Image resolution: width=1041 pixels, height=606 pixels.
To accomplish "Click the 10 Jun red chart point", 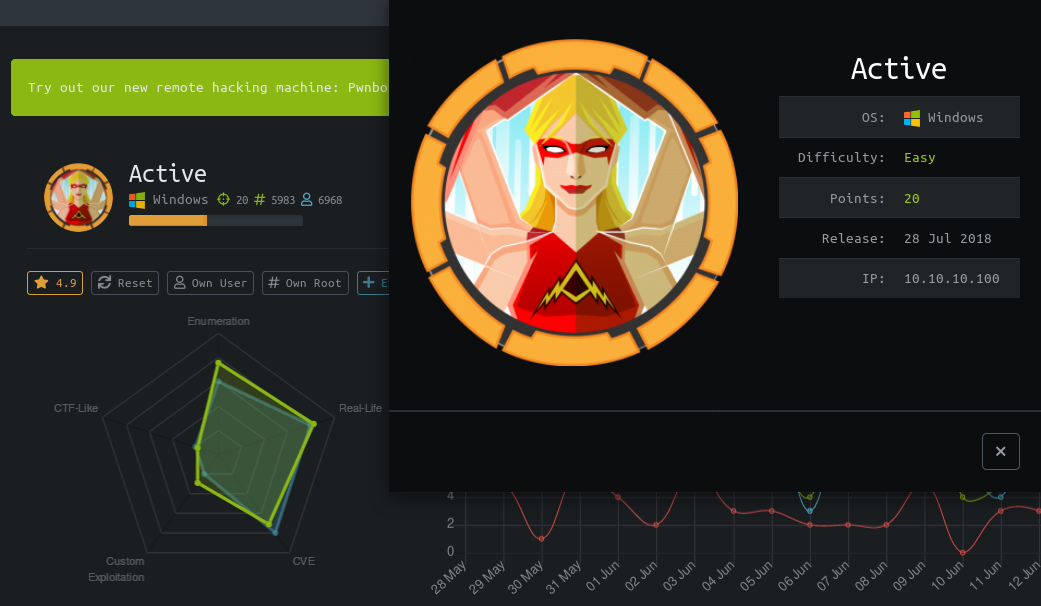I will point(963,553).
